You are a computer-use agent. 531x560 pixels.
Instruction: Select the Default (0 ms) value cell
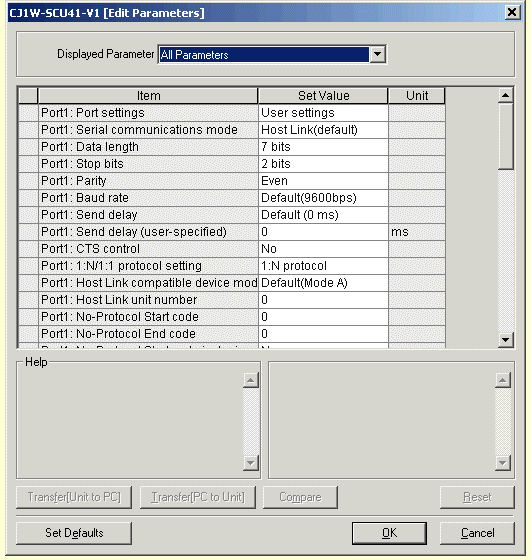click(x=323, y=215)
